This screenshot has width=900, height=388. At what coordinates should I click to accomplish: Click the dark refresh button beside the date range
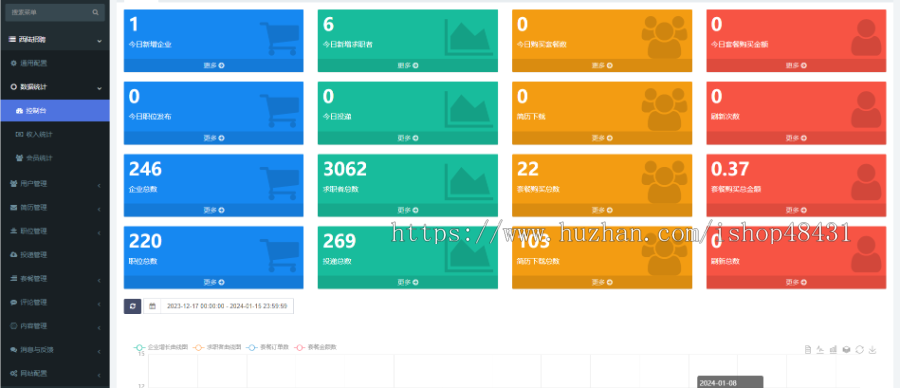coord(133,306)
